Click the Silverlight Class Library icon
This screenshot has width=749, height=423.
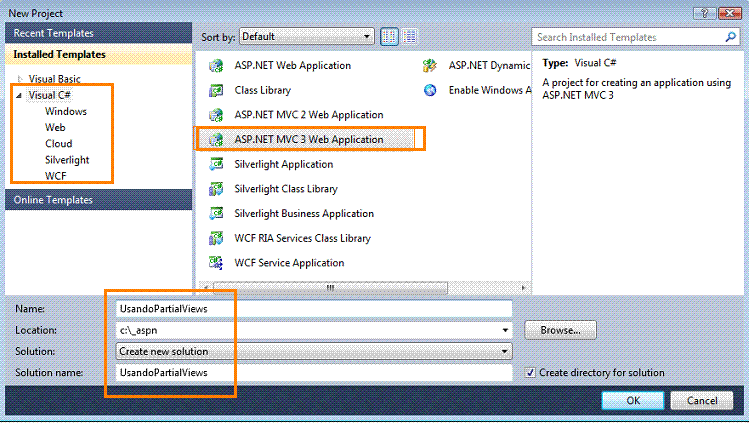(216, 189)
